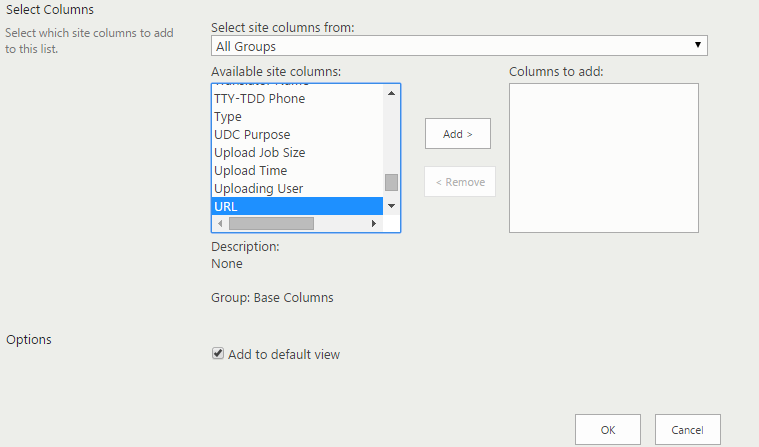This screenshot has width=759, height=447.
Task: Click horizontal scroll right arrow
Action: click(x=375, y=224)
